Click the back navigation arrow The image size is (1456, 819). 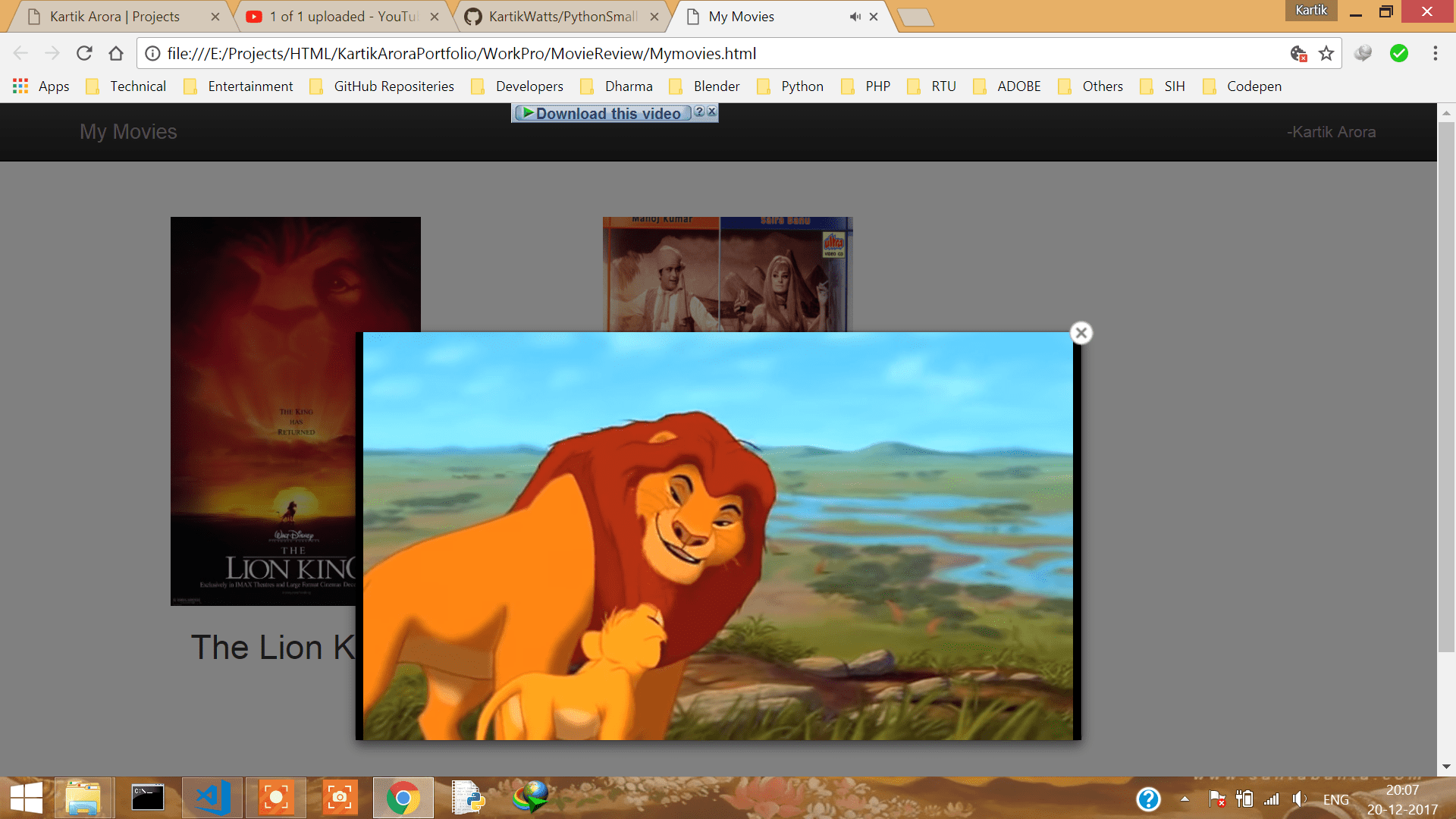[20, 53]
